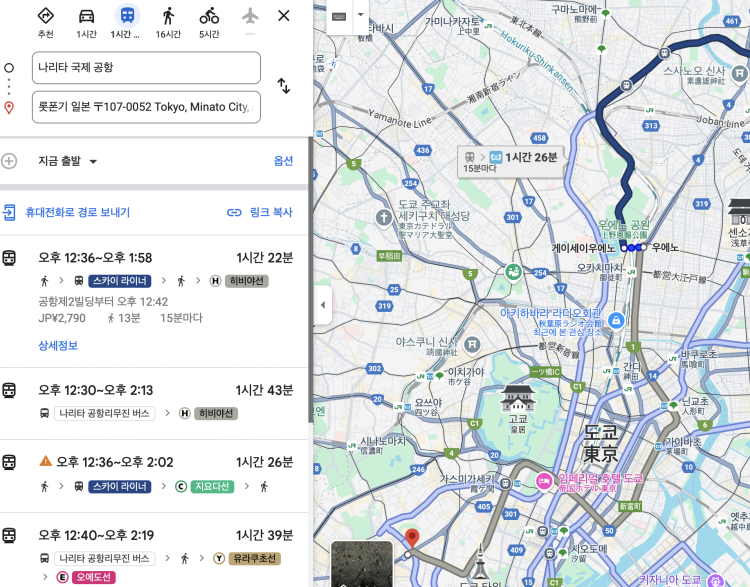
Task: Copy the route with 링크 복사
Action: tap(260, 212)
